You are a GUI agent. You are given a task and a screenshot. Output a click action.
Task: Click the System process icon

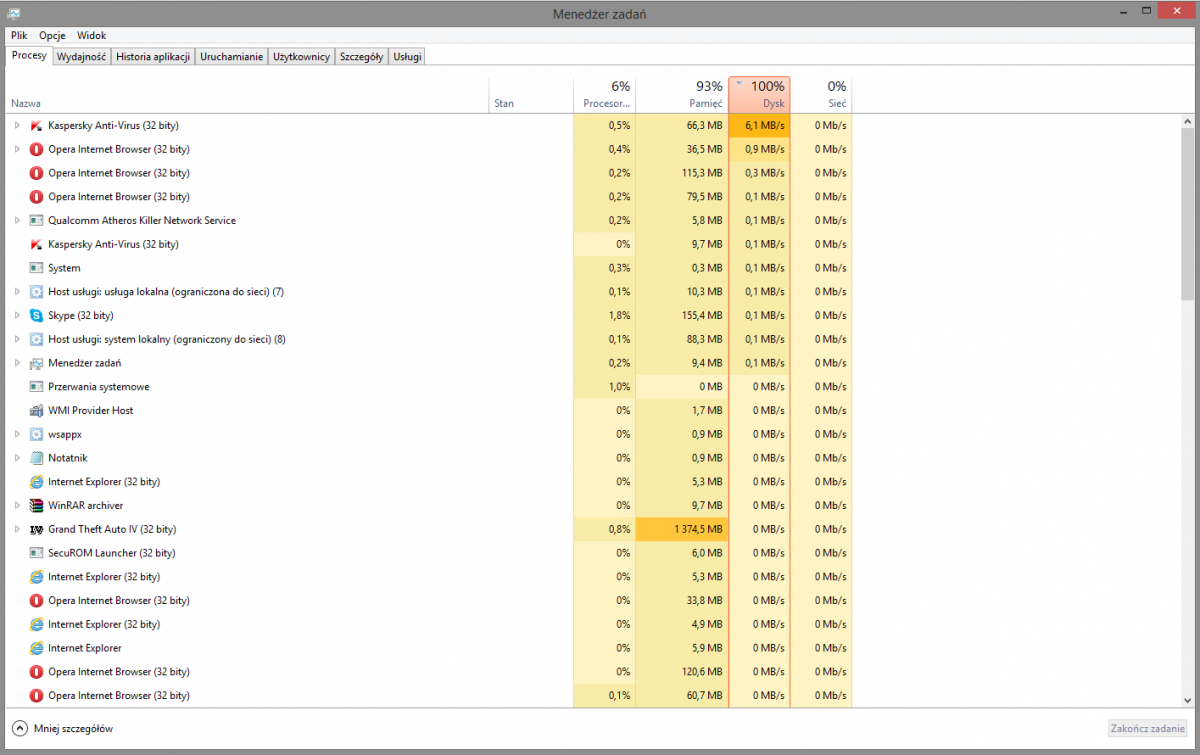pos(36,268)
